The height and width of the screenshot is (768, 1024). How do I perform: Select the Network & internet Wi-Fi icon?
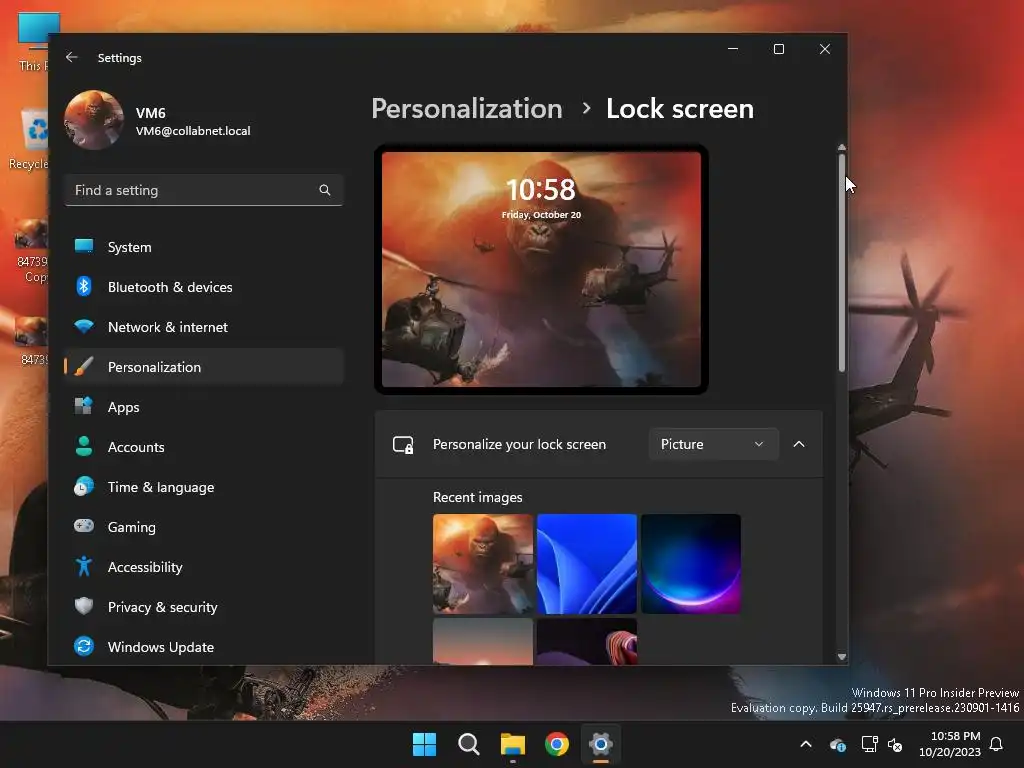(x=84, y=327)
